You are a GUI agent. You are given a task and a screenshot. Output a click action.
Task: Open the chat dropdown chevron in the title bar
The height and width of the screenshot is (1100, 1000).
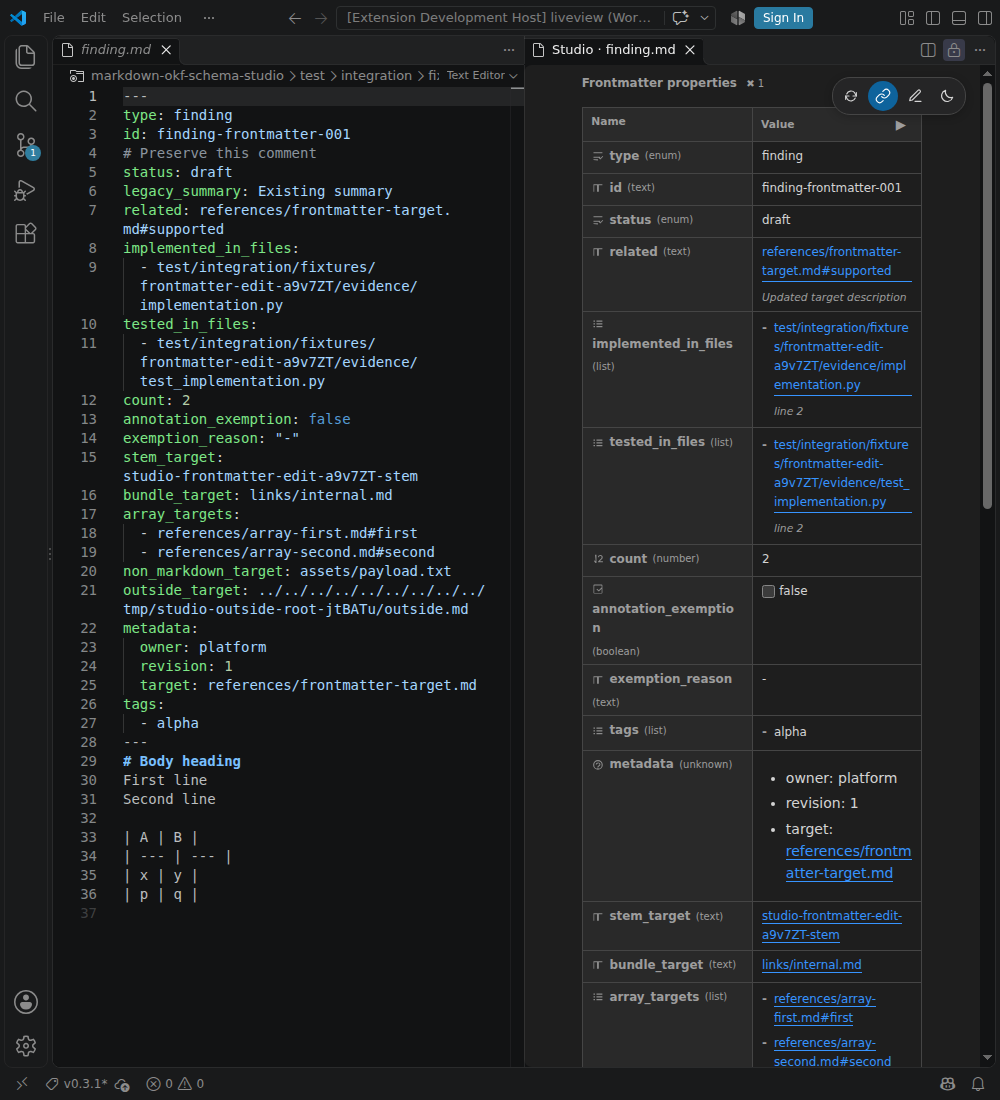704,18
